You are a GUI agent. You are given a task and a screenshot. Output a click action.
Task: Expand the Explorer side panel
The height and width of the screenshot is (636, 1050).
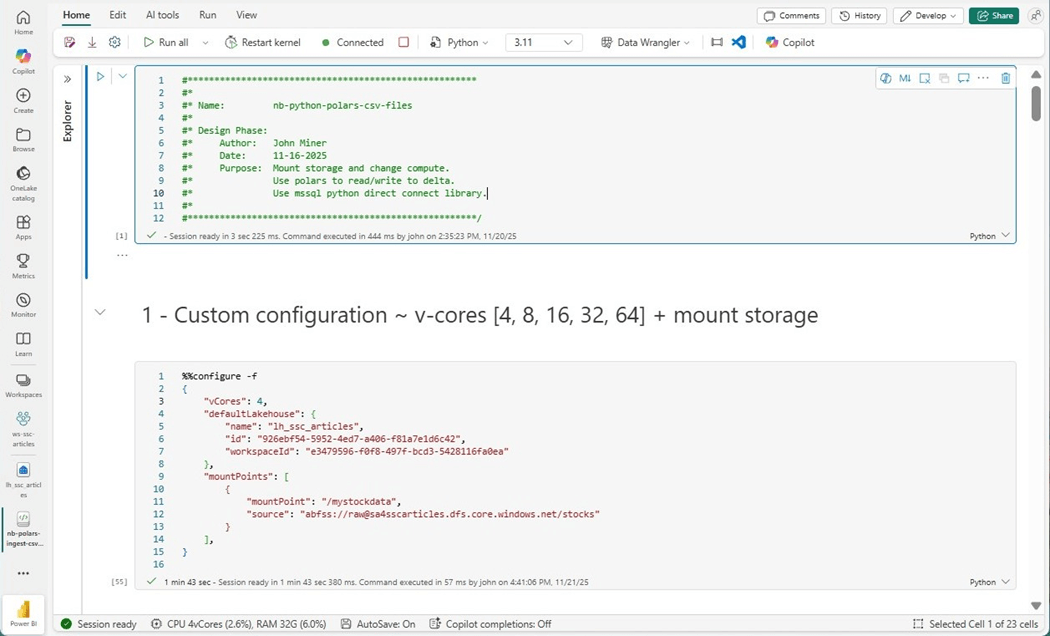[x=68, y=79]
